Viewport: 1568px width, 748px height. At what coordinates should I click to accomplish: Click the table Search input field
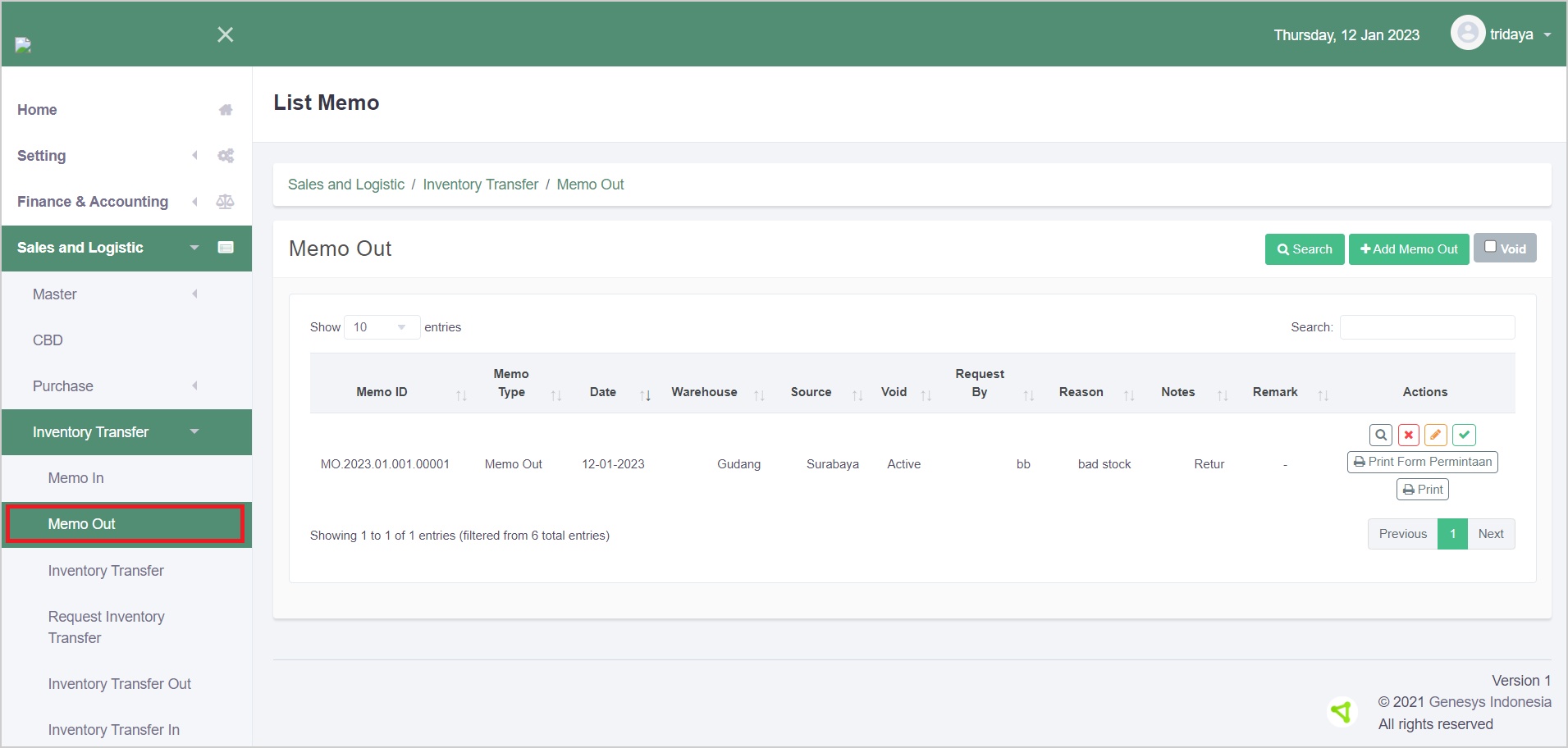(1427, 327)
